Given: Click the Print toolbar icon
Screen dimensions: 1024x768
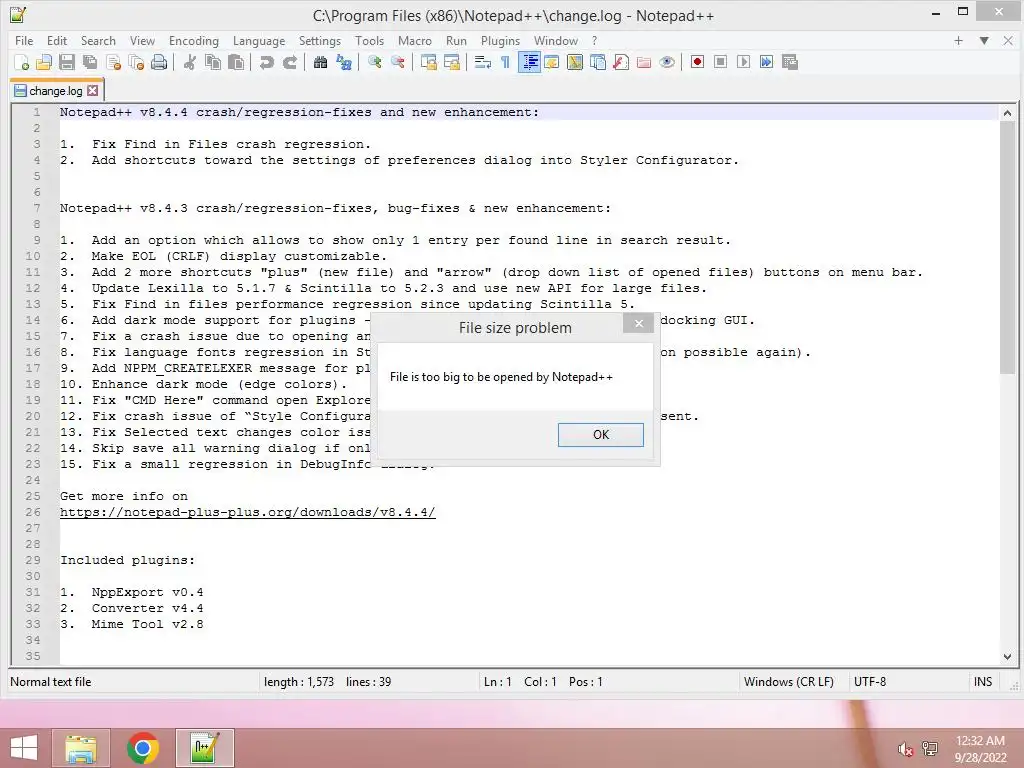Looking at the screenshot, I should click(159, 62).
